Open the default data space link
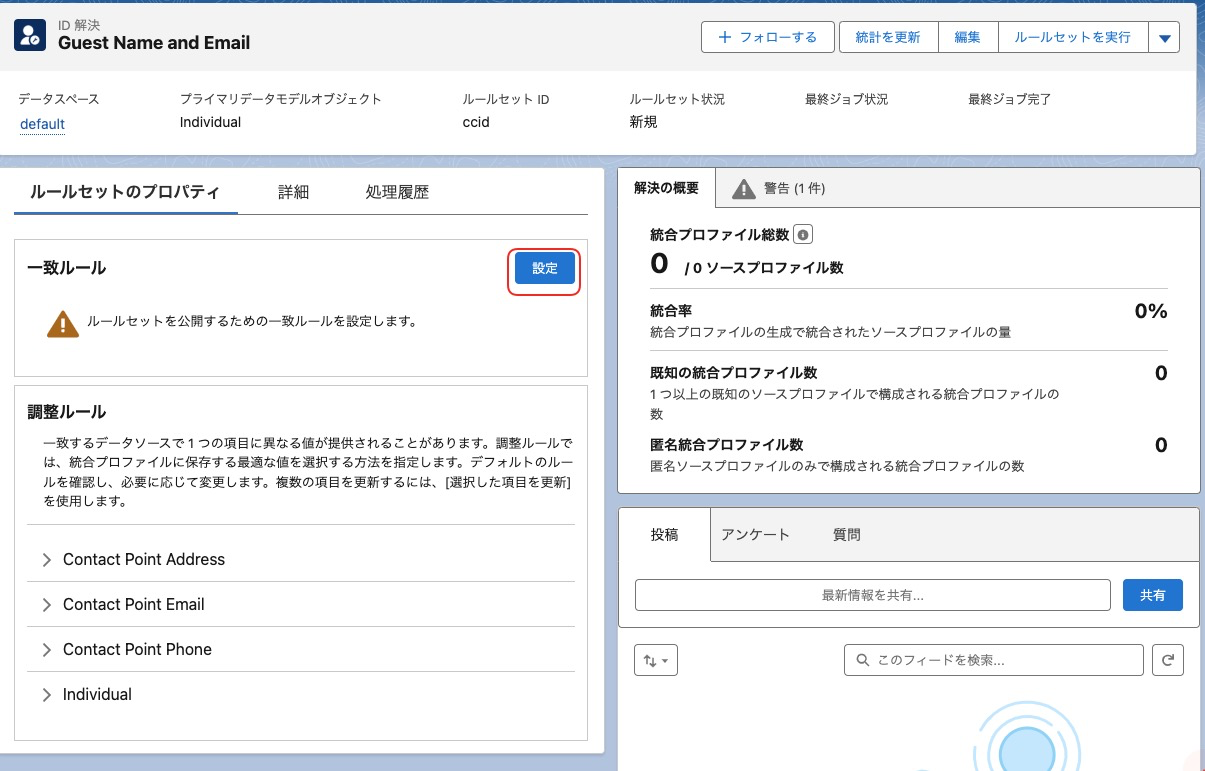This screenshot has width=1205, height=771. tap(42, 124)
